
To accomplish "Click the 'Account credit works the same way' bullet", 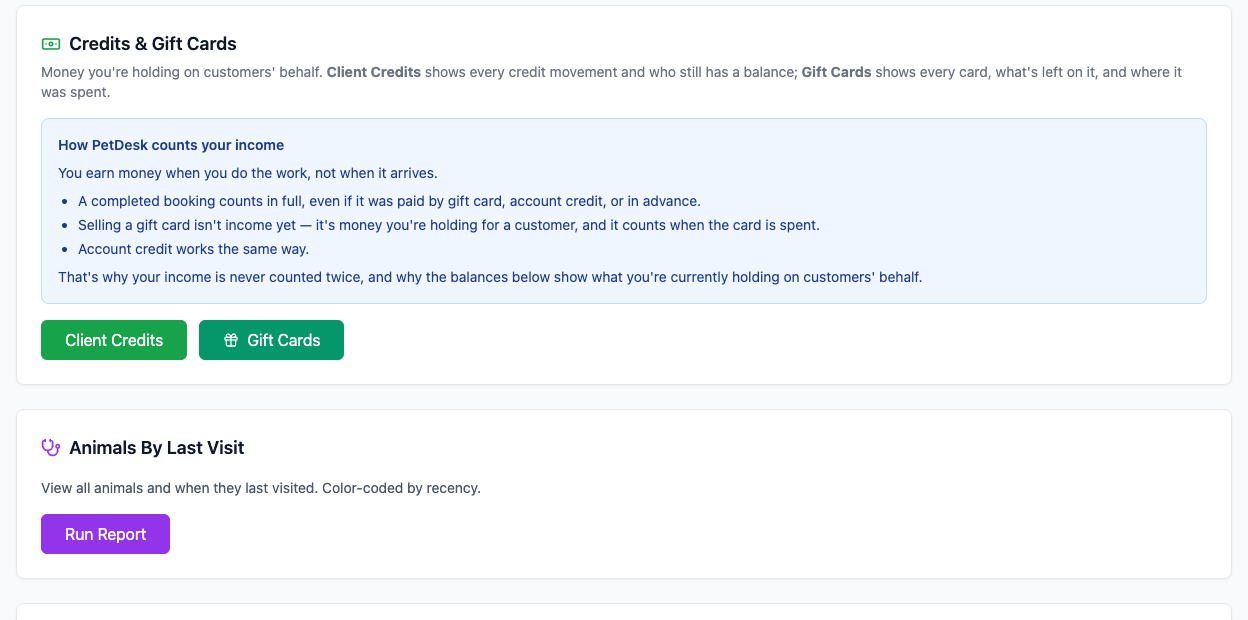I will pyautogui.click(x=193, y=249).
